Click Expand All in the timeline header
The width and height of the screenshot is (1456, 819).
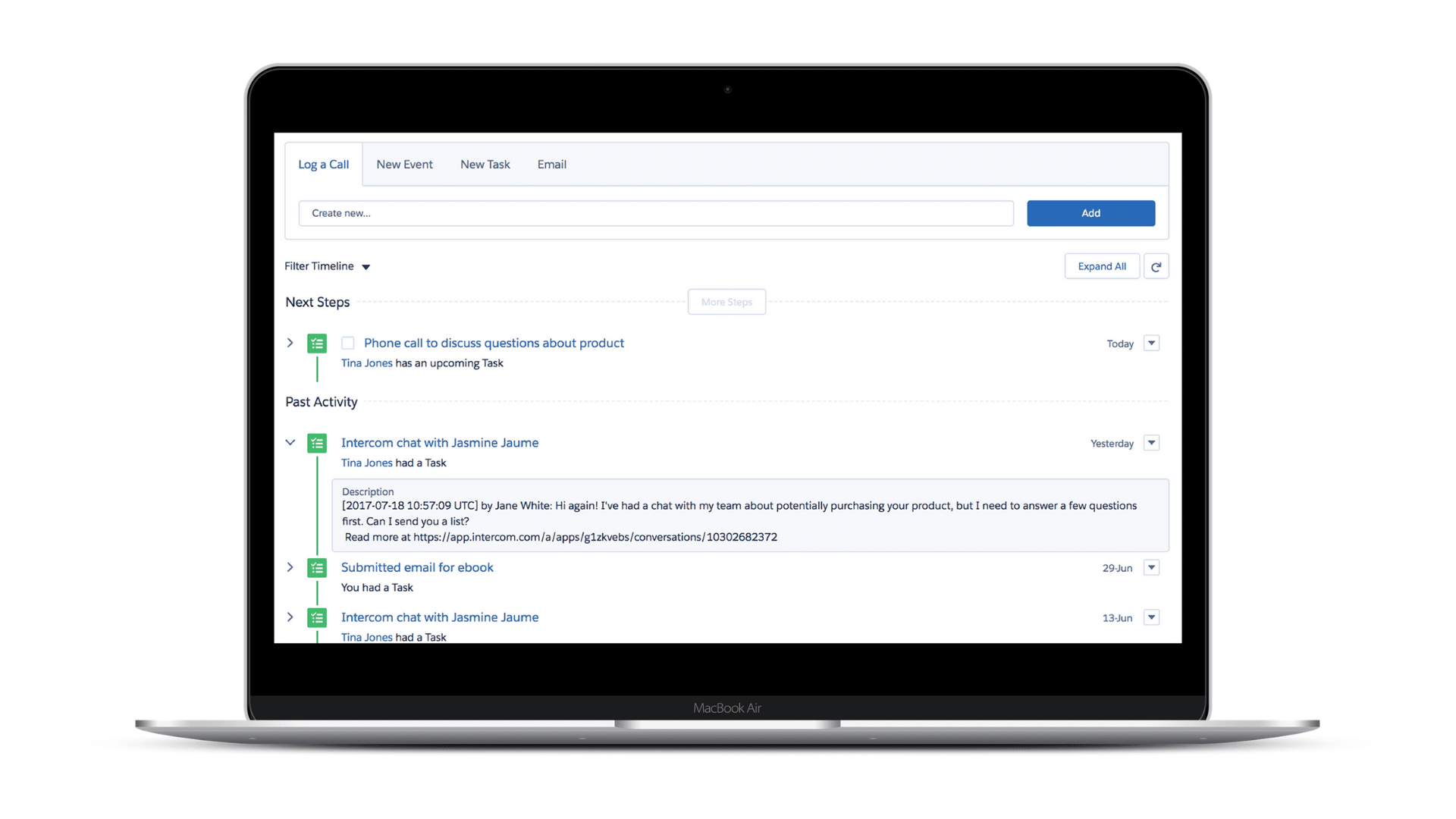(x=1101, y=266)
